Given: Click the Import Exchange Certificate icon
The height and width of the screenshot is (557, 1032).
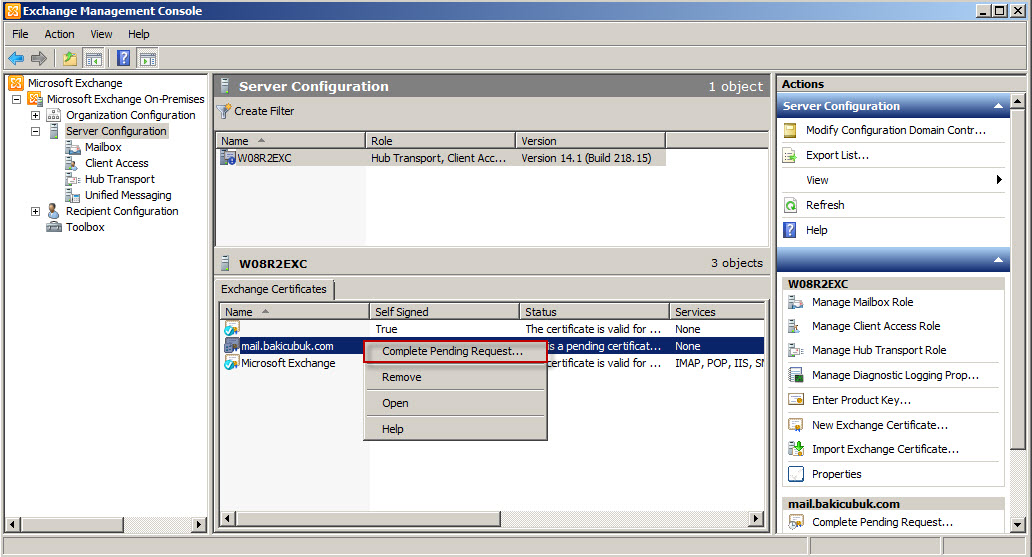Looking at the screenshot, I should point(796,449).
